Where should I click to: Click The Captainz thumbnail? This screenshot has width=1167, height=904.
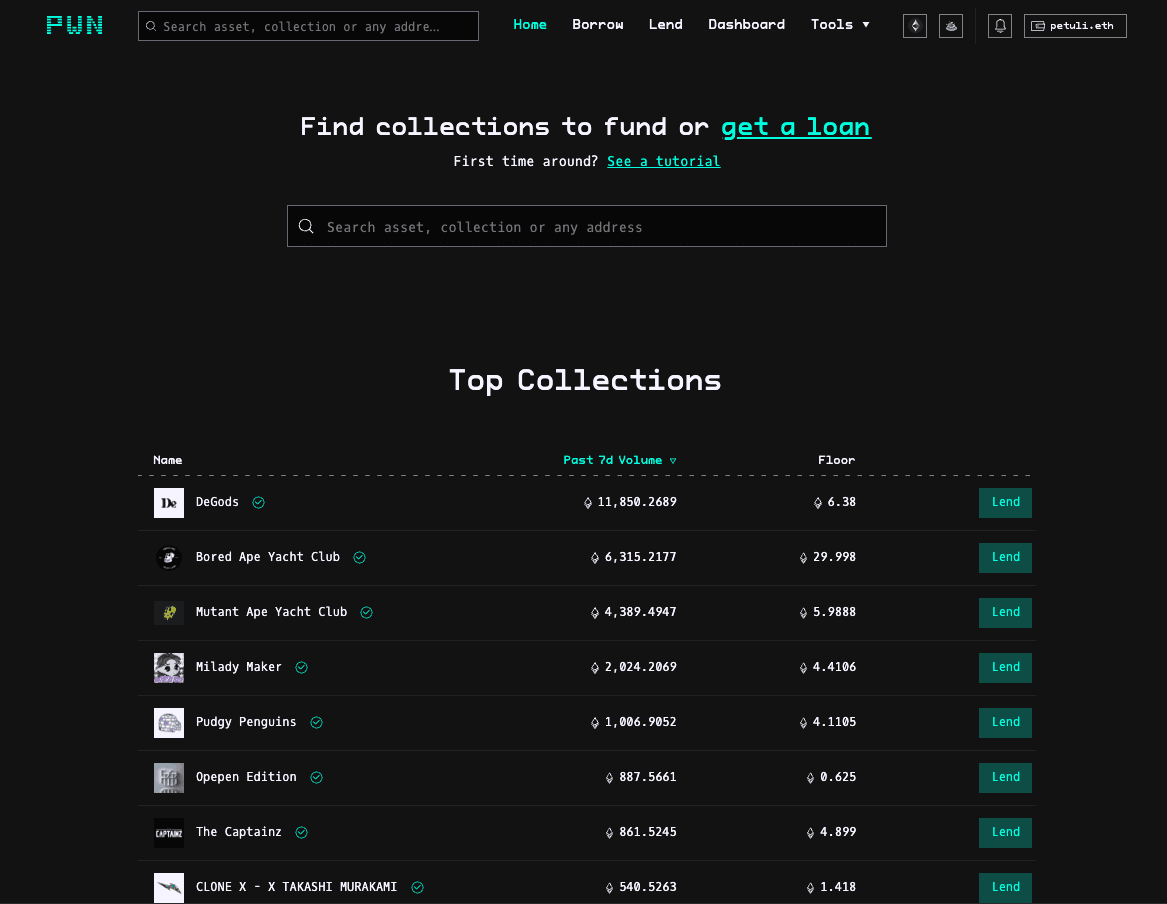click(x=169, y=833)
